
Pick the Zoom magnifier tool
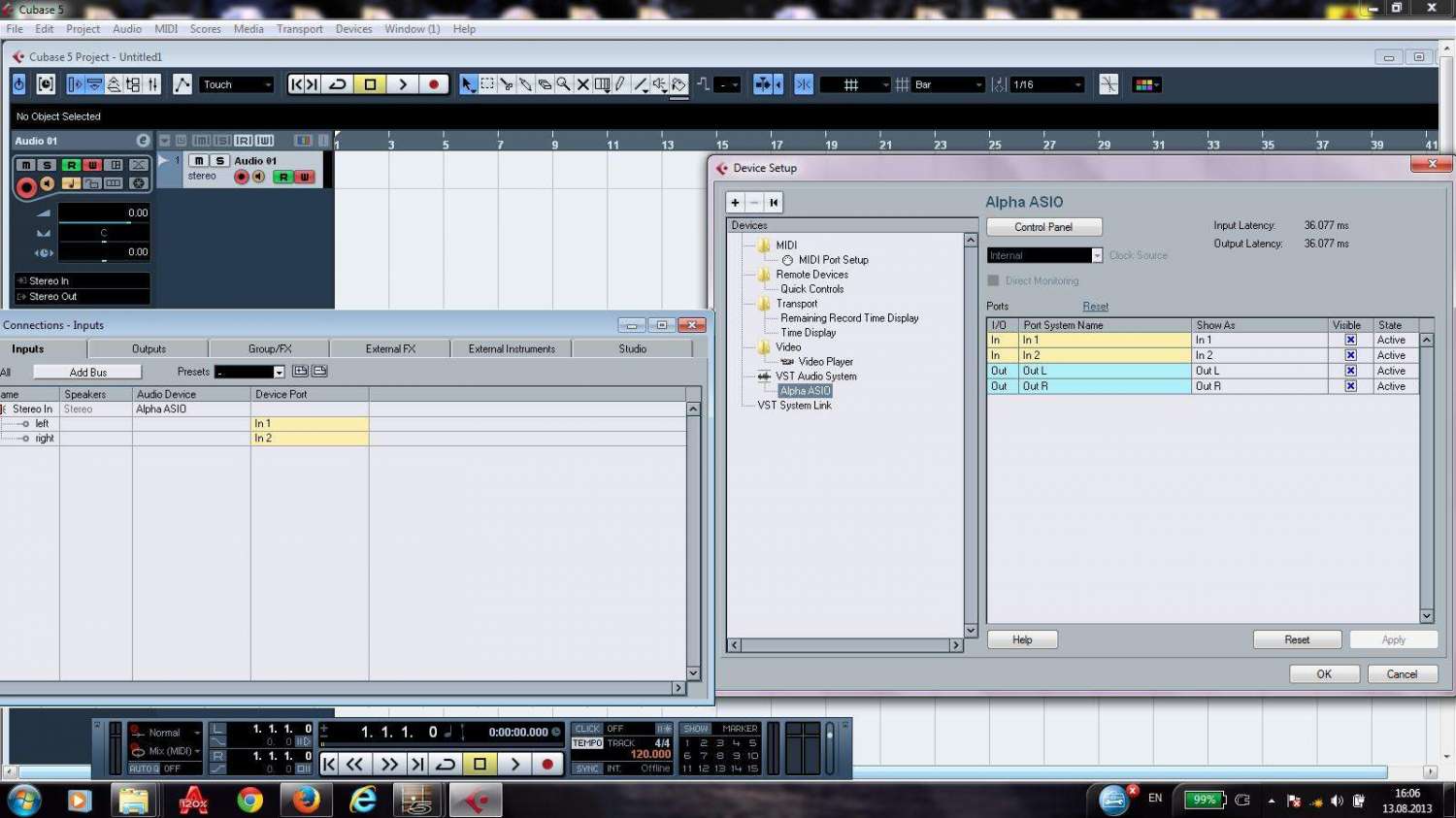click(564, 85)
